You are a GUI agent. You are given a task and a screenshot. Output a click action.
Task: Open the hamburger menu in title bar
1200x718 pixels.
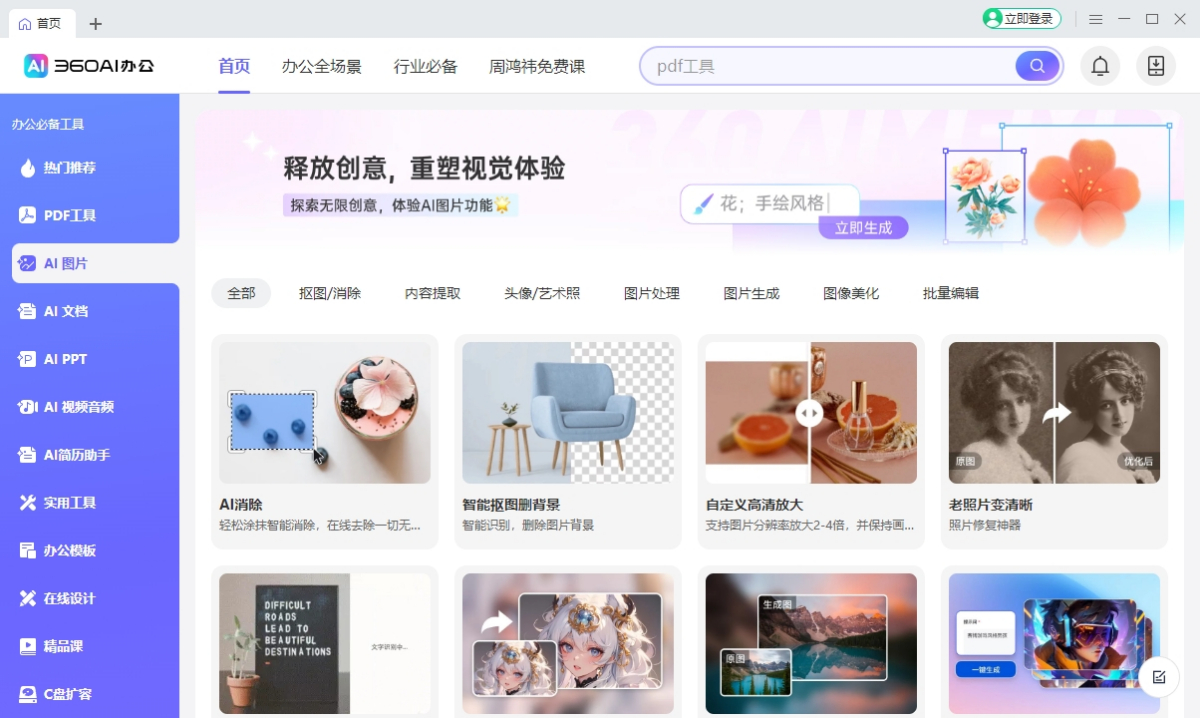tap(1096, 18)
